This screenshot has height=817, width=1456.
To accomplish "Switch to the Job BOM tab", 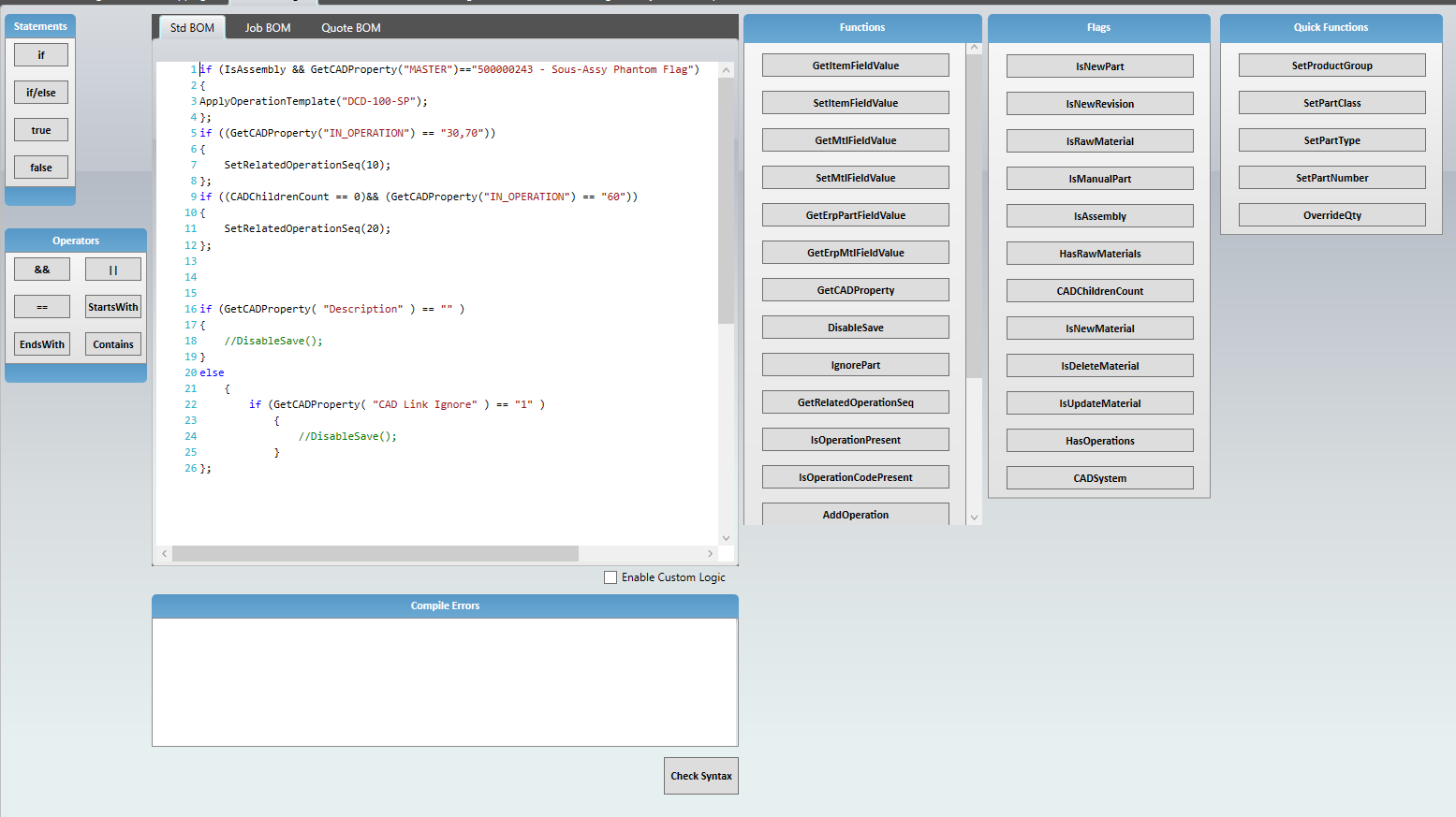I will (x=267, y=27).
